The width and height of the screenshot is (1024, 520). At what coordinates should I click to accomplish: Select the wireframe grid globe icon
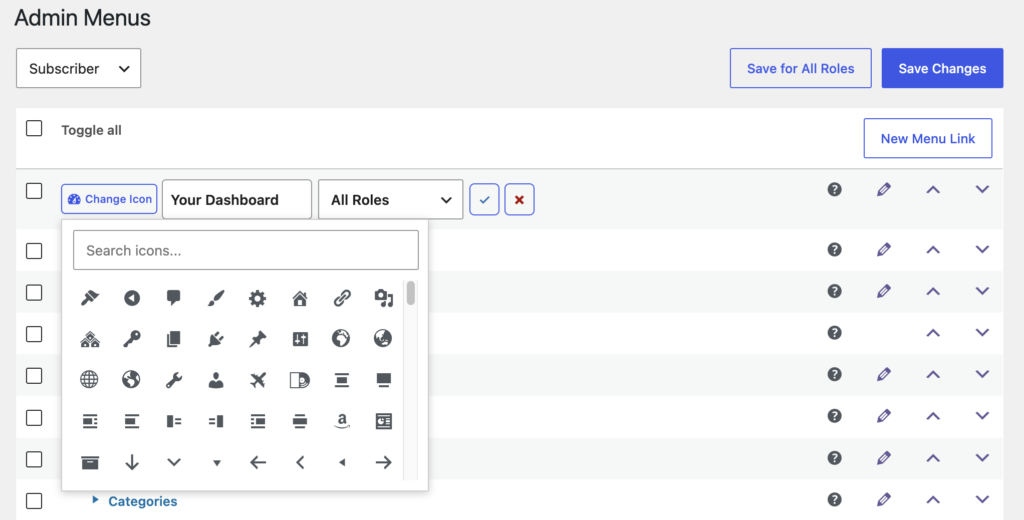pyautogui.click(x=89, y=380)
